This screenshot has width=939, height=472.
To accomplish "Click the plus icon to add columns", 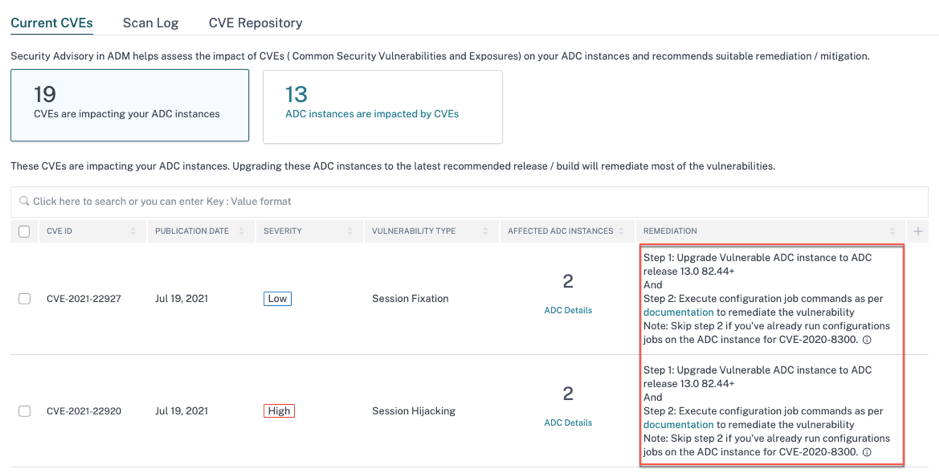I will (x=918, y=231).
